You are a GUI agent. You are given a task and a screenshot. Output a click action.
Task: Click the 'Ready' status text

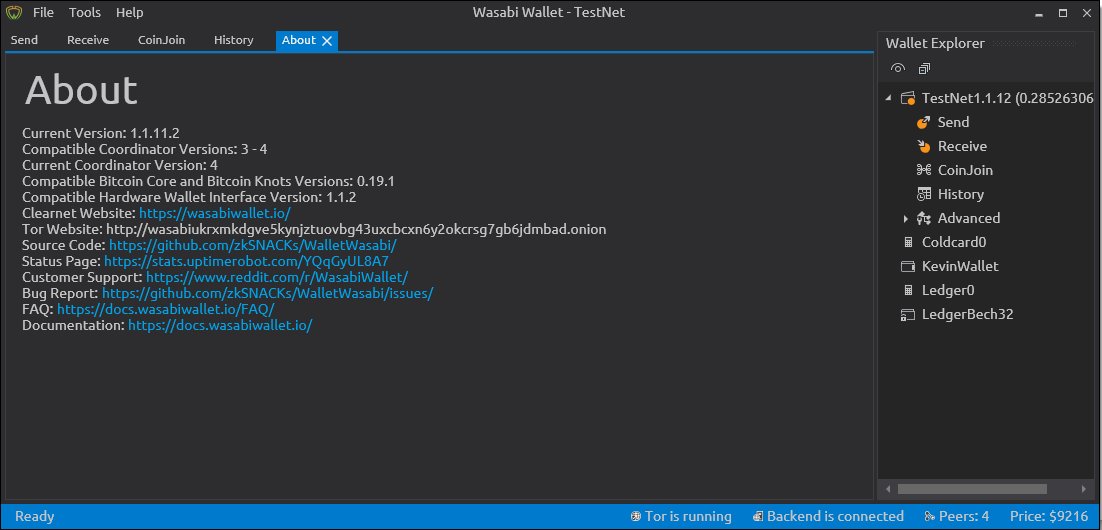pyautogui.click(x=34, y=517)
